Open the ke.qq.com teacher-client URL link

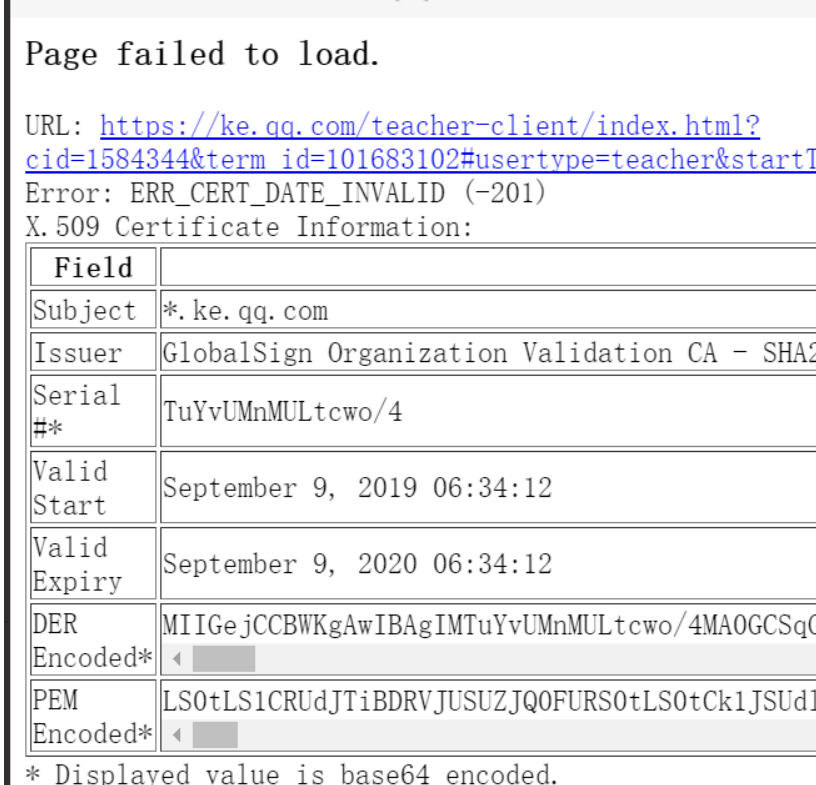[430, 126]
